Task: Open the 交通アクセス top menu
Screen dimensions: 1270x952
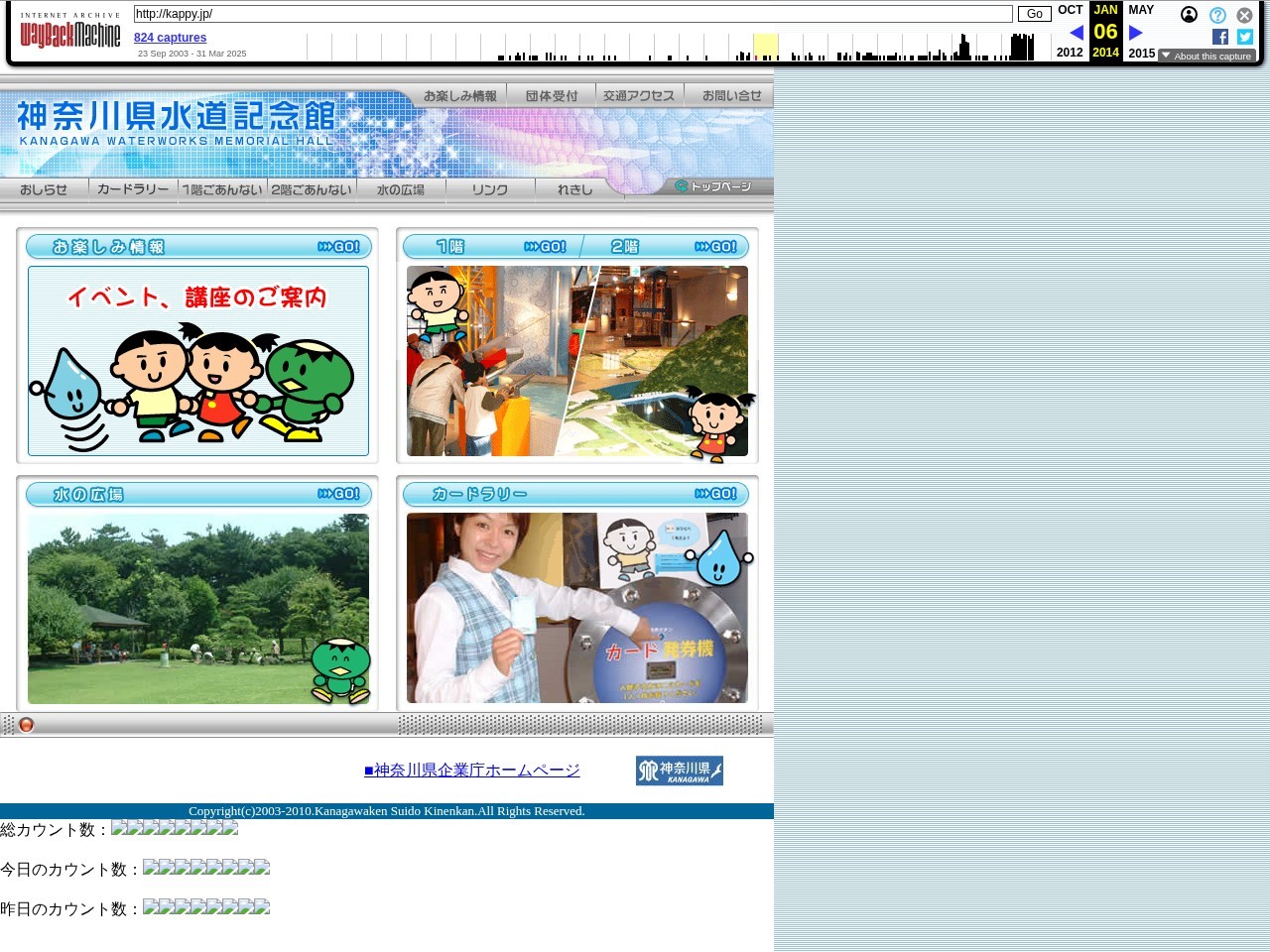Action: click(x=639, y=96)
